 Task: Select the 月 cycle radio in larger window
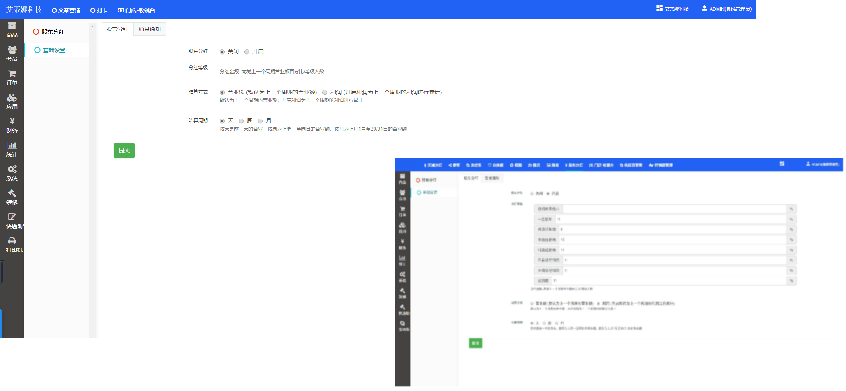point(260,121)
